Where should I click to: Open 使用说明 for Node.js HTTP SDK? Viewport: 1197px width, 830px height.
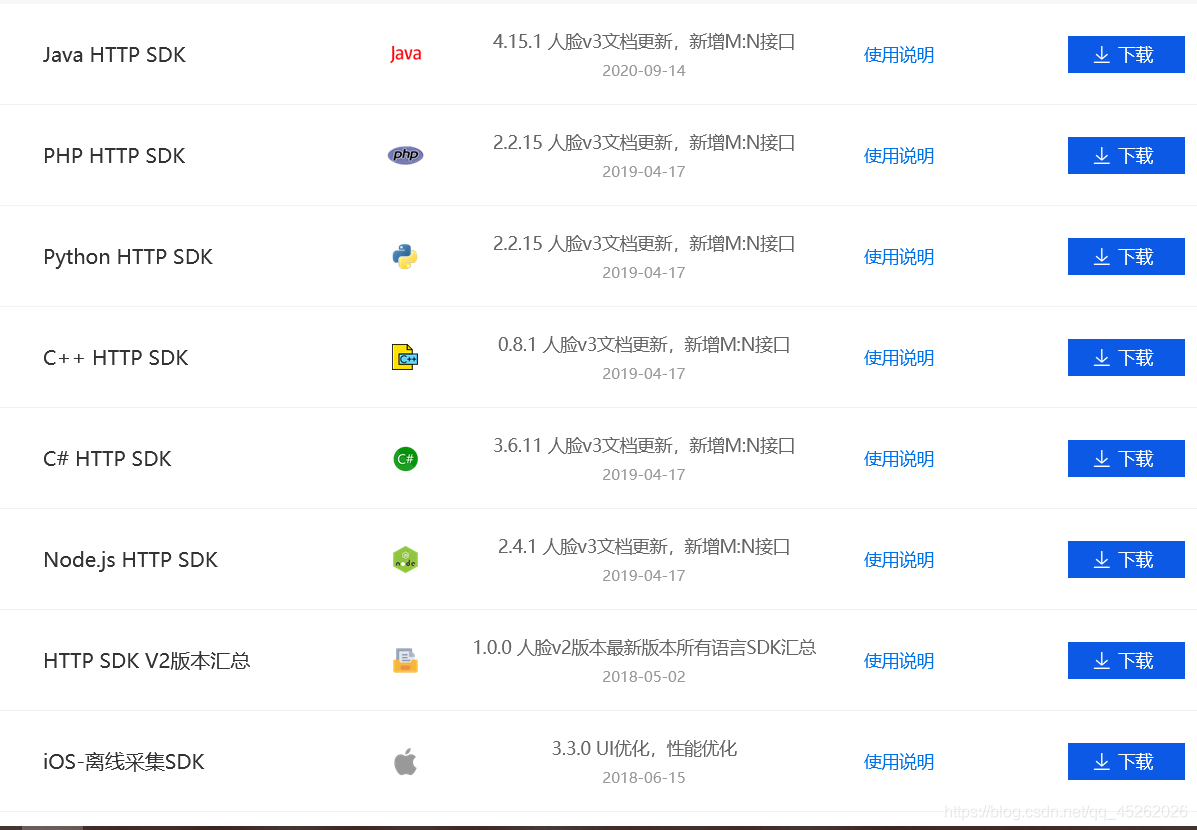click(899, 560)
